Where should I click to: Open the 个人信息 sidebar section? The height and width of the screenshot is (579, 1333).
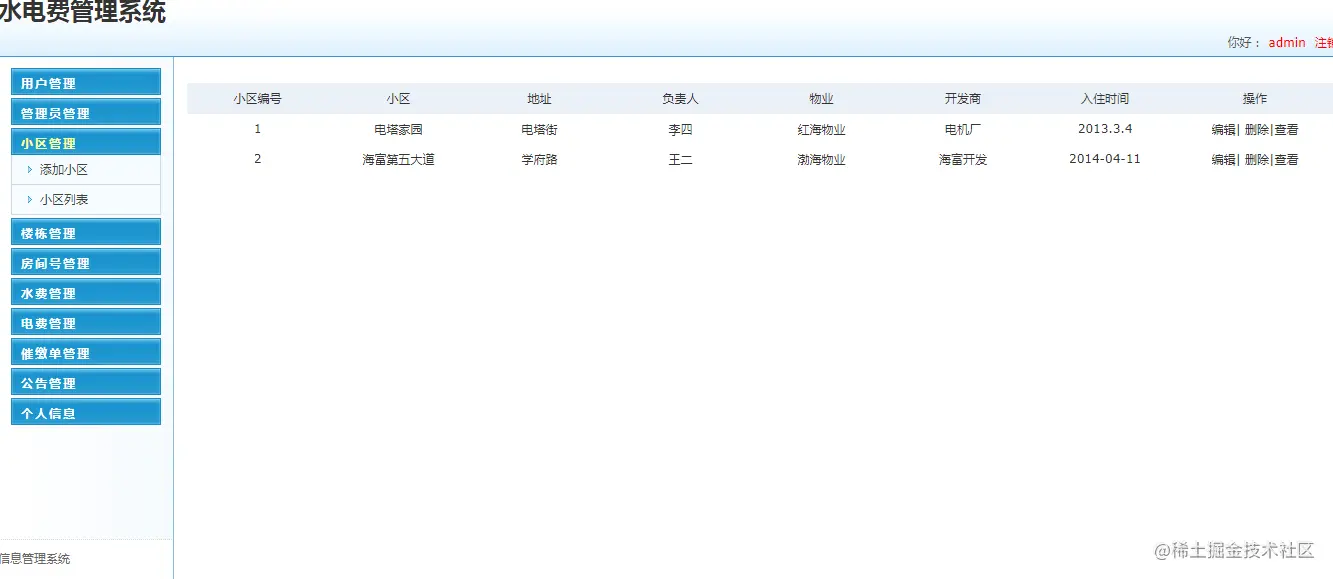point(85,411)
